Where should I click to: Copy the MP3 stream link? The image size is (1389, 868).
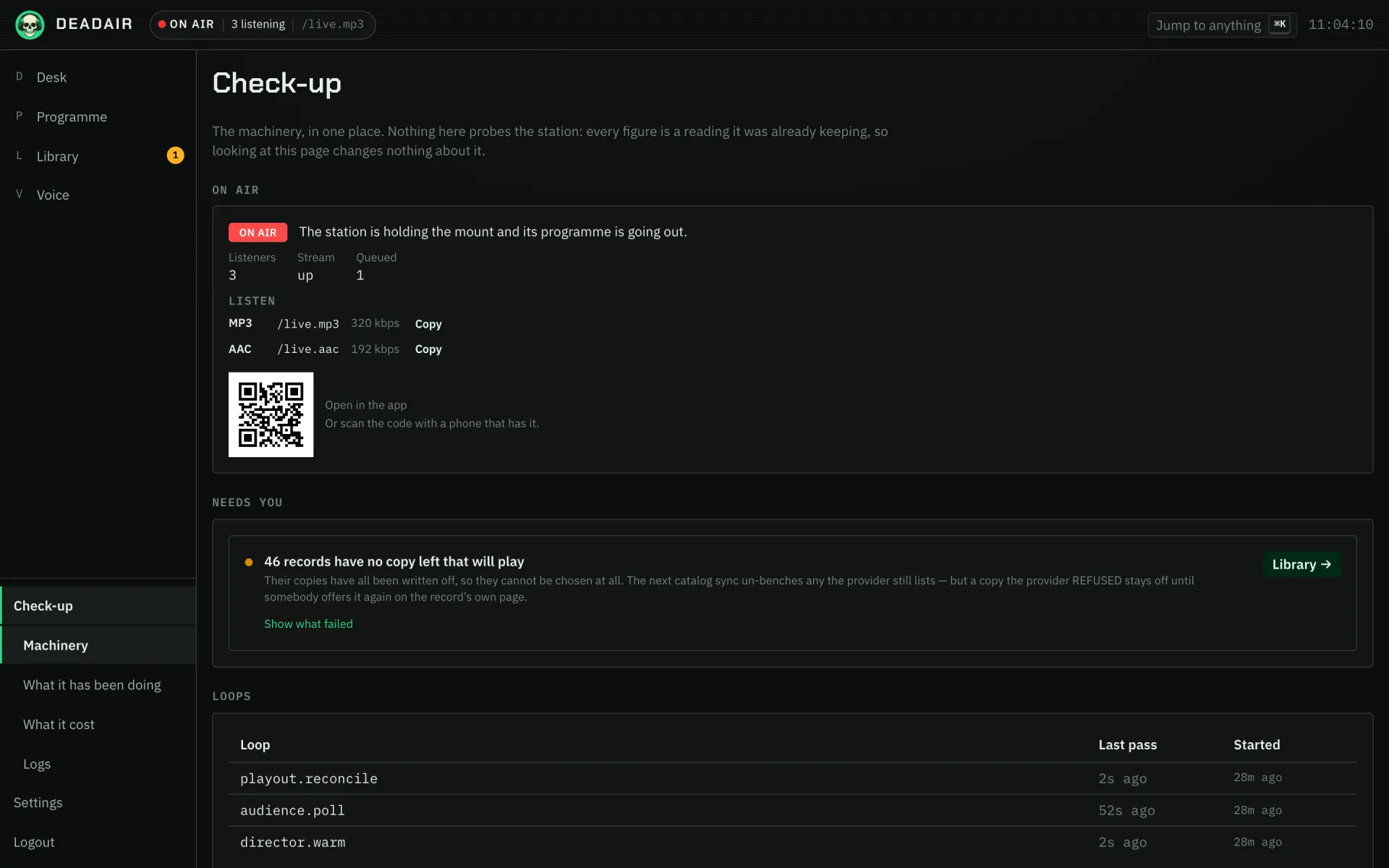(428, 324)
